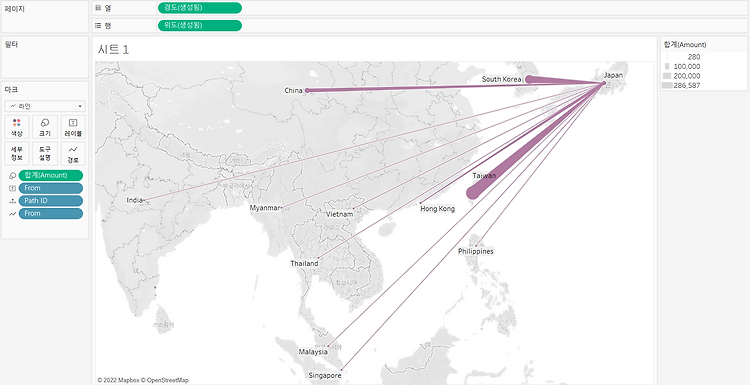Select the From pill beside the label icon
Viewport: 750px width, 385px height.
(x=51, y=188)
